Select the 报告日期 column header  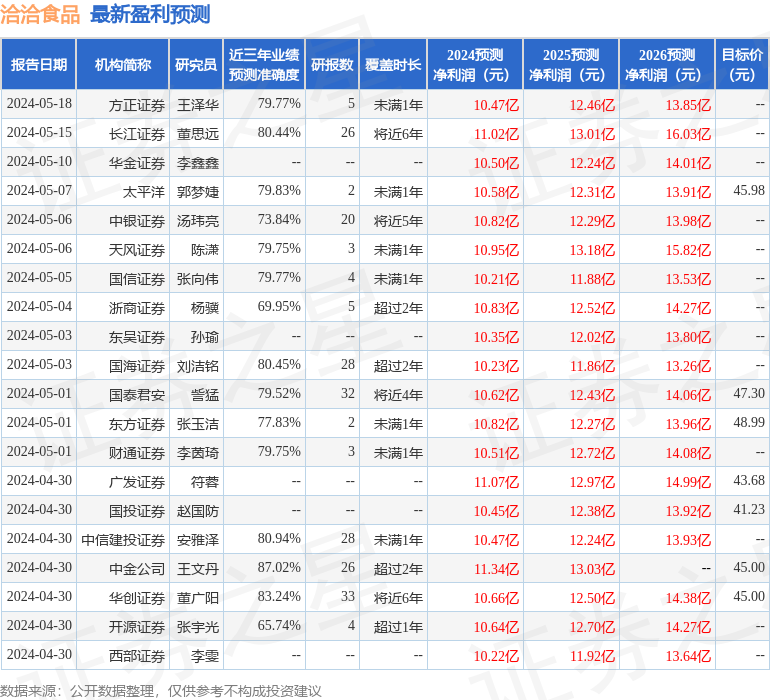point(39,64)
